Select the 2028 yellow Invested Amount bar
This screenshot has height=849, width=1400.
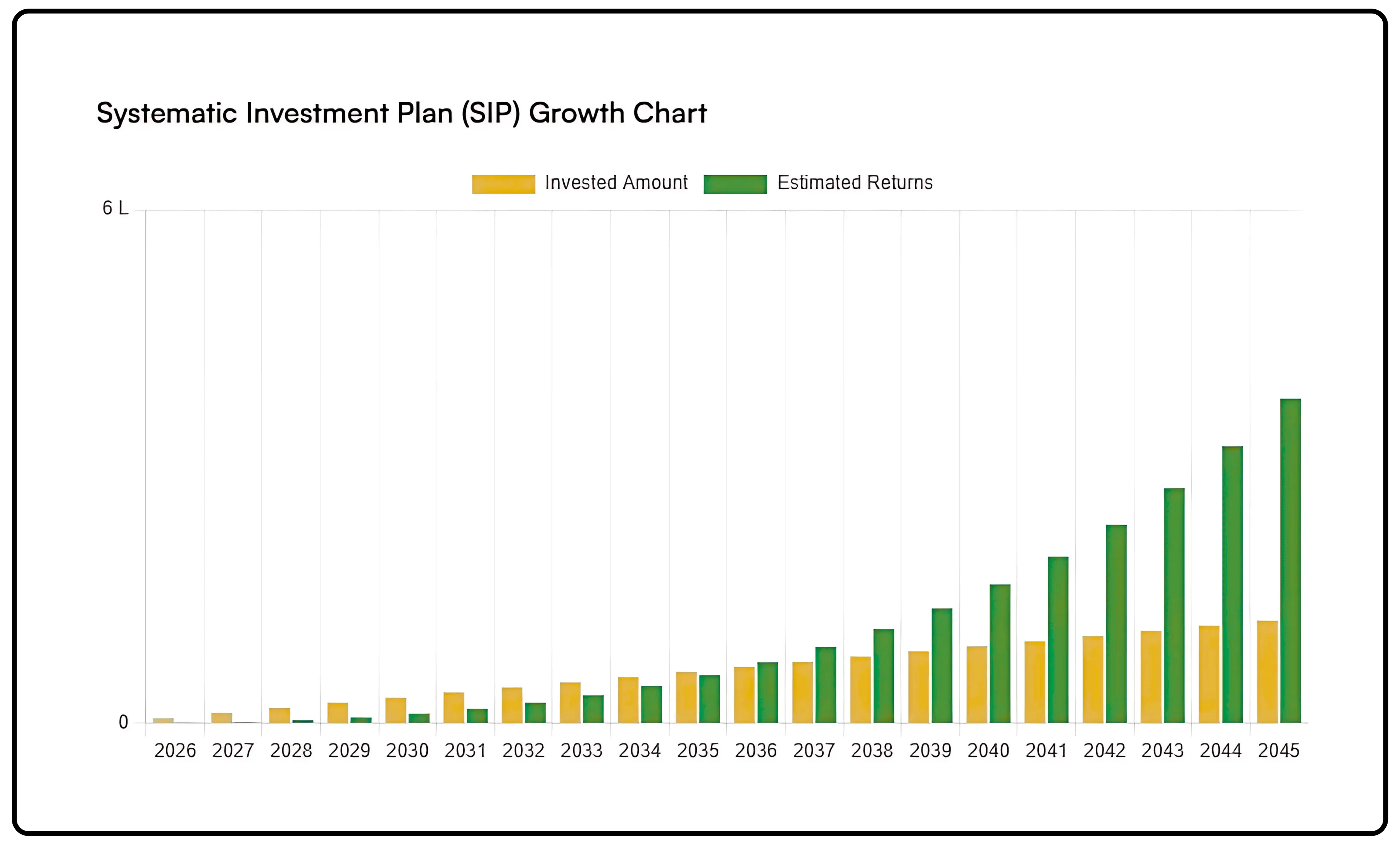click(x=279, y=716)
